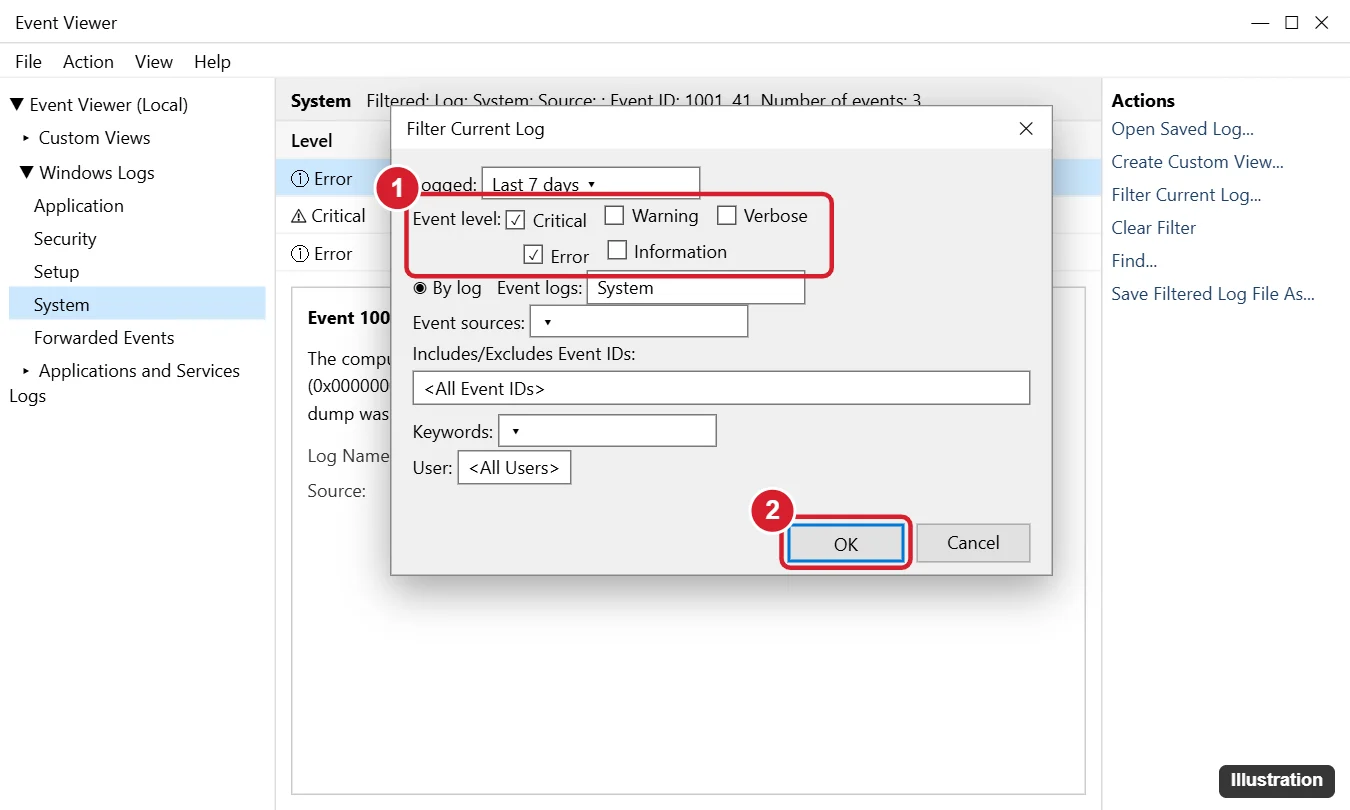
Task: Minimize the Event Viewer window
Action: coord(1260,22)
